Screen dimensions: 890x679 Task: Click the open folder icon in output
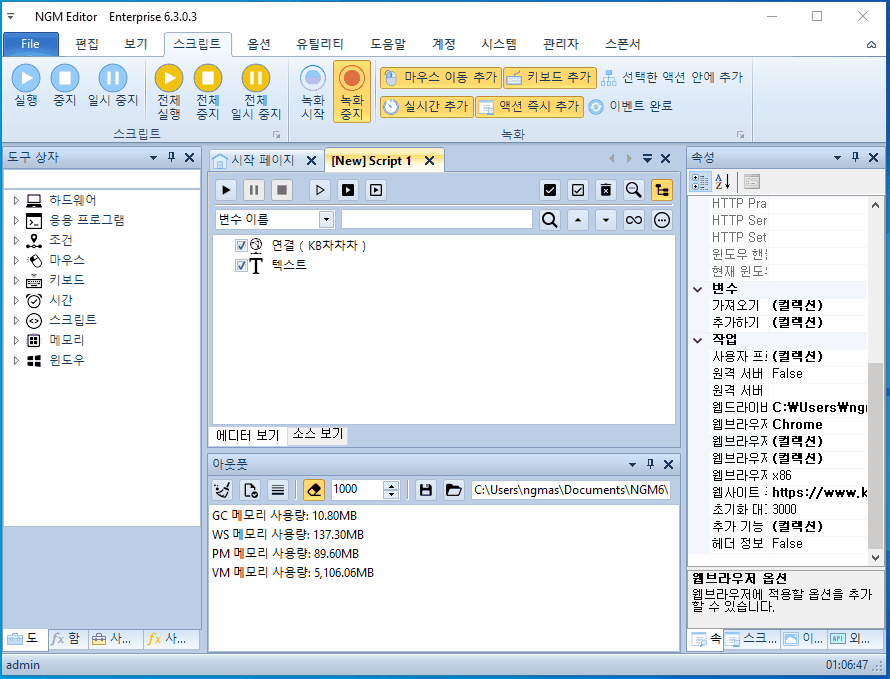click(454, 489)
